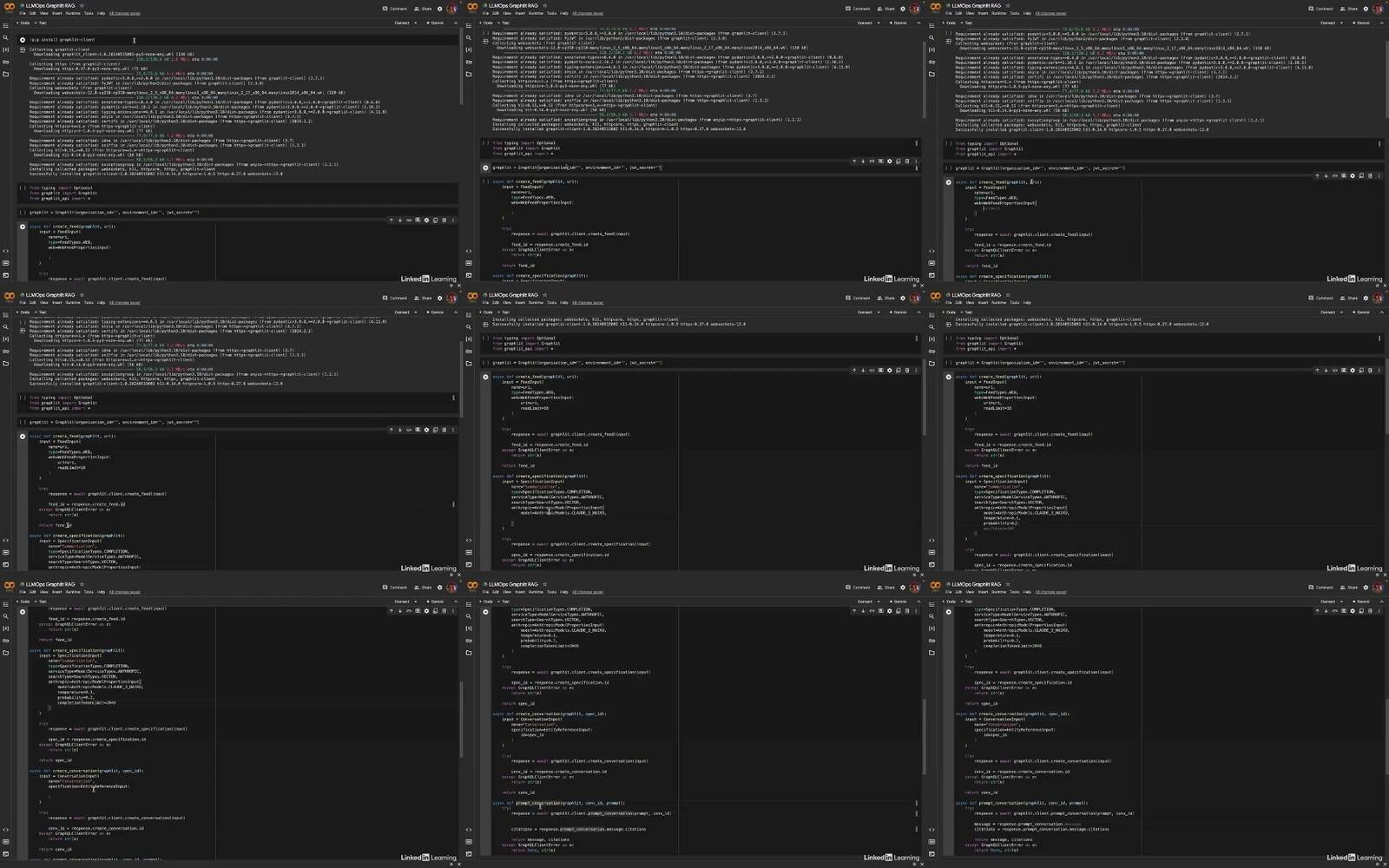Image resolution: width=1389 pixels, height=868 pixels.
Task: Collapse the header chevron in middle-left frame
Action: (x=456, y=312)
